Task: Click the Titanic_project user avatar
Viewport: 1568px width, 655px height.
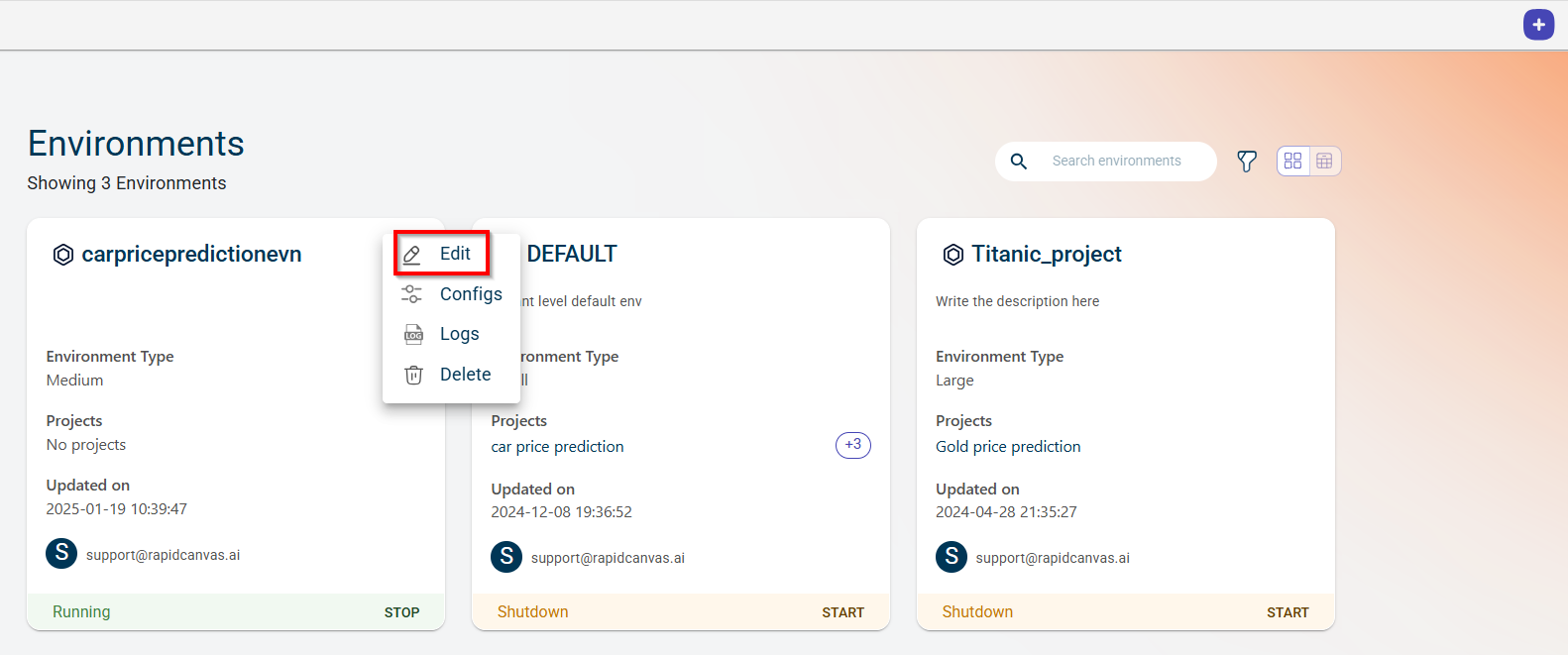Action: (x=952, y=557)
